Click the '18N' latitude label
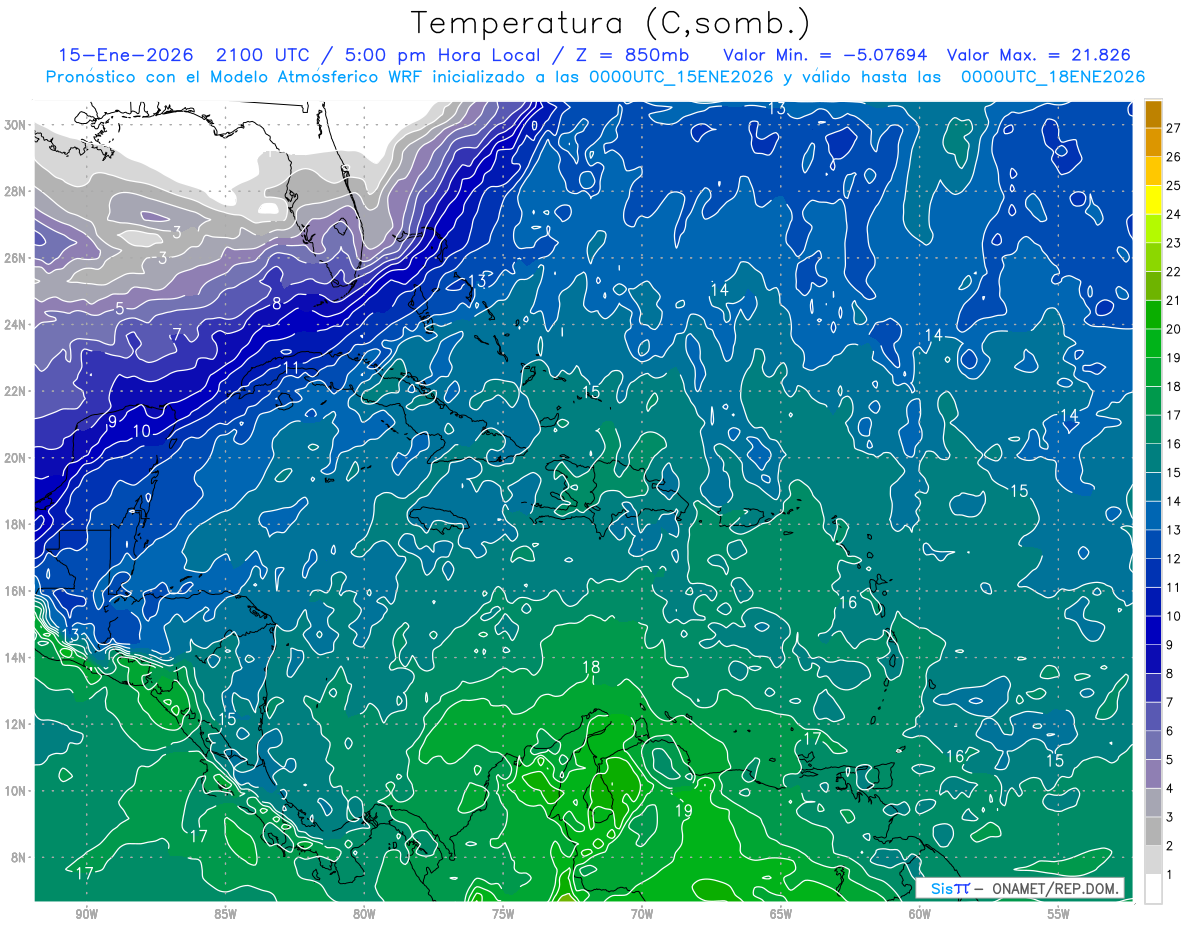The image size is (1200, 927). click(17, 524)
